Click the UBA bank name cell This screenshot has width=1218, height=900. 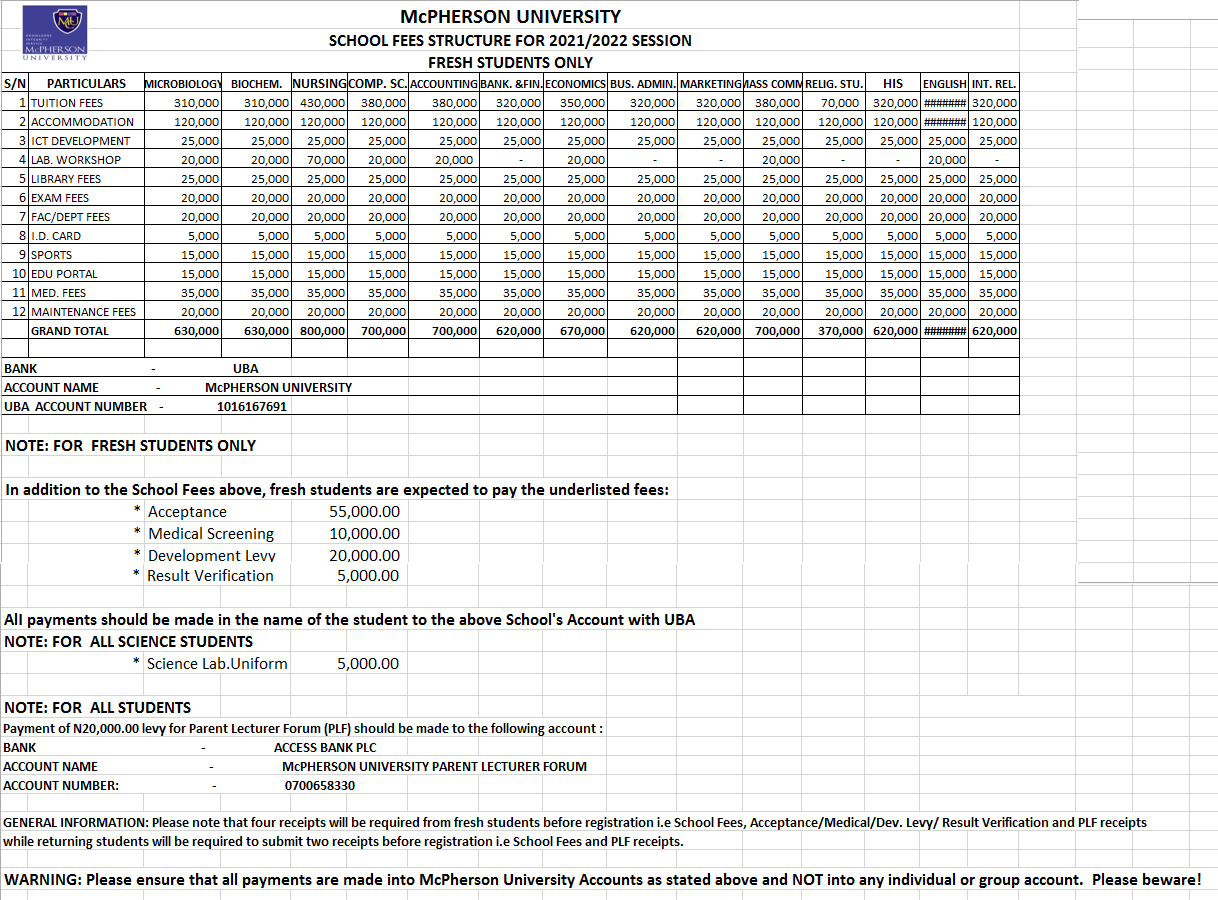[x=245, y=368]
